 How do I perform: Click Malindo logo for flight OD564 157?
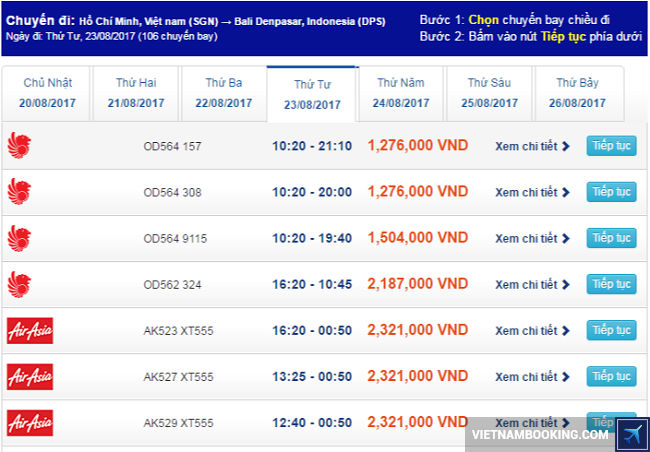19,146
